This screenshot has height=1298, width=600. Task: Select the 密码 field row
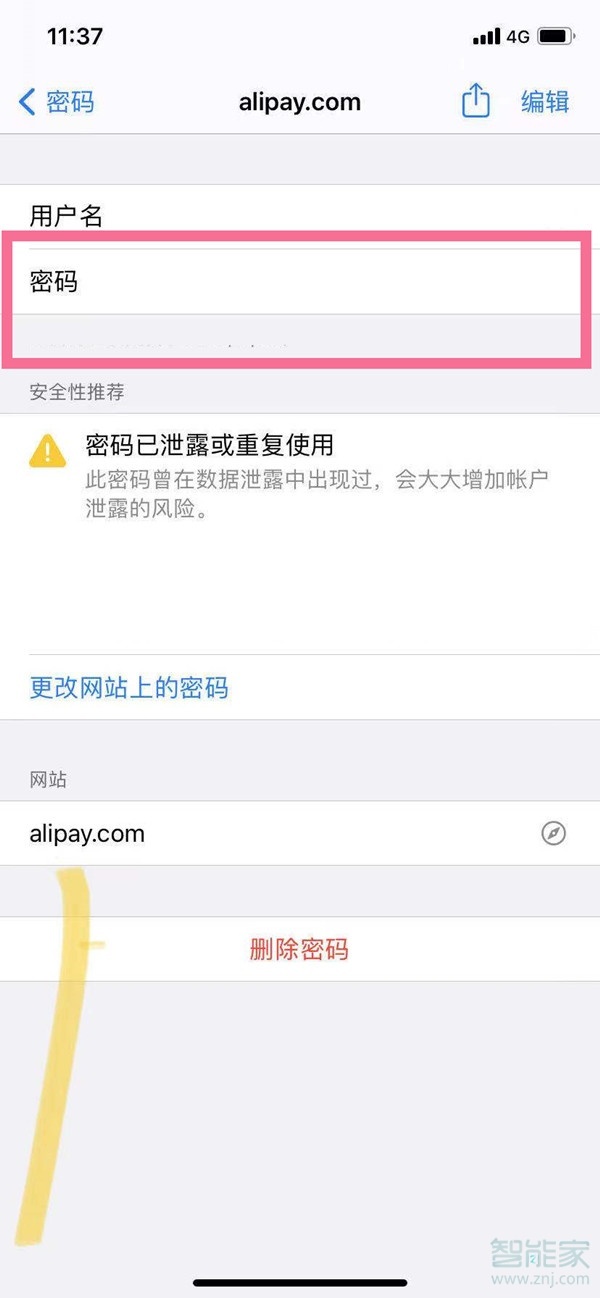pyautogui.click(x=300, y=282)
